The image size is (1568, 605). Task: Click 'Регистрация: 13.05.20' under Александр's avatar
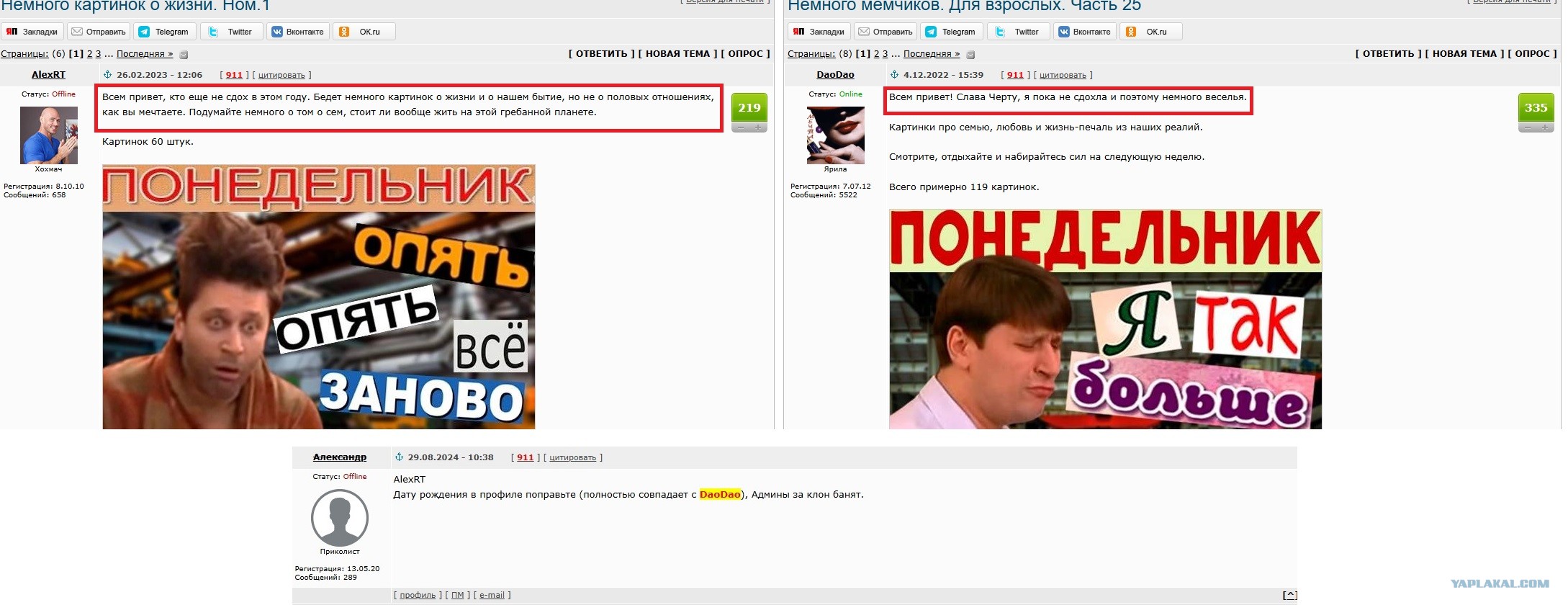[337, 569]
